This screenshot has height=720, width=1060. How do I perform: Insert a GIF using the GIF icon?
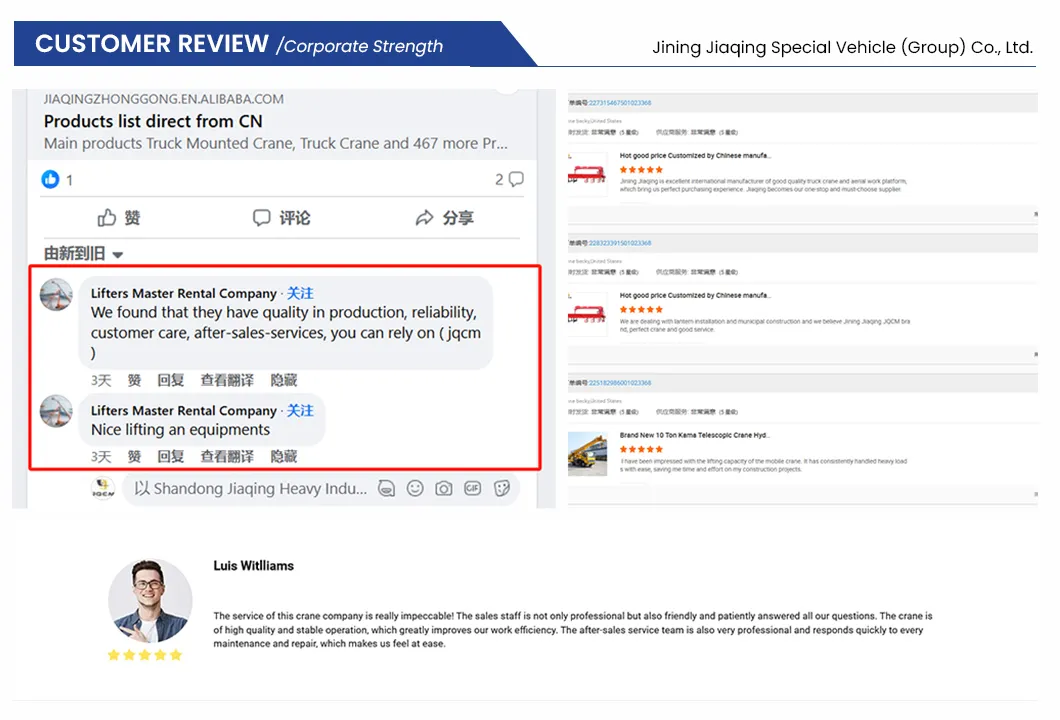[x=473, y=488]
